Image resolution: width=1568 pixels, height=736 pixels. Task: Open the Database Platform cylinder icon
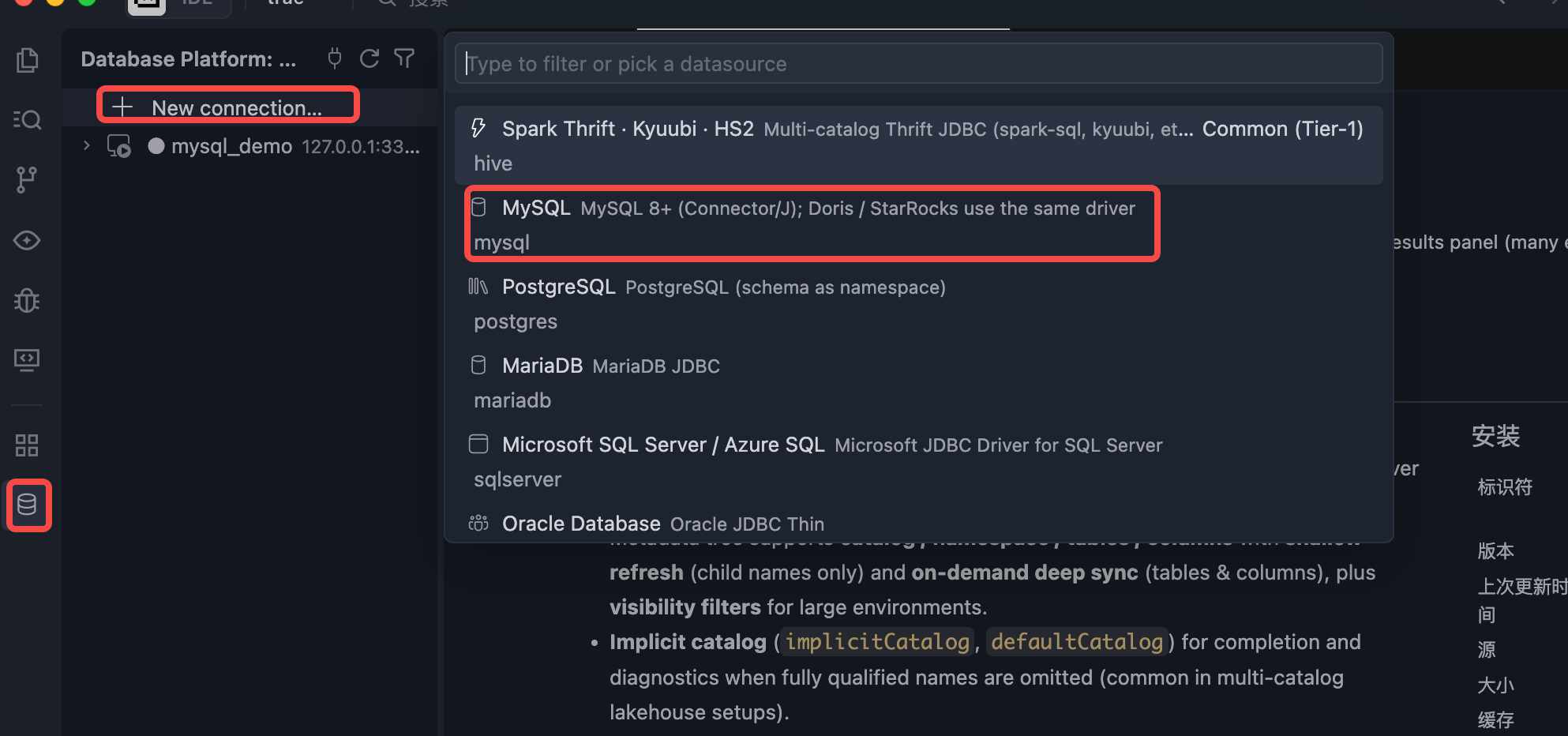[x=28, y=505]
